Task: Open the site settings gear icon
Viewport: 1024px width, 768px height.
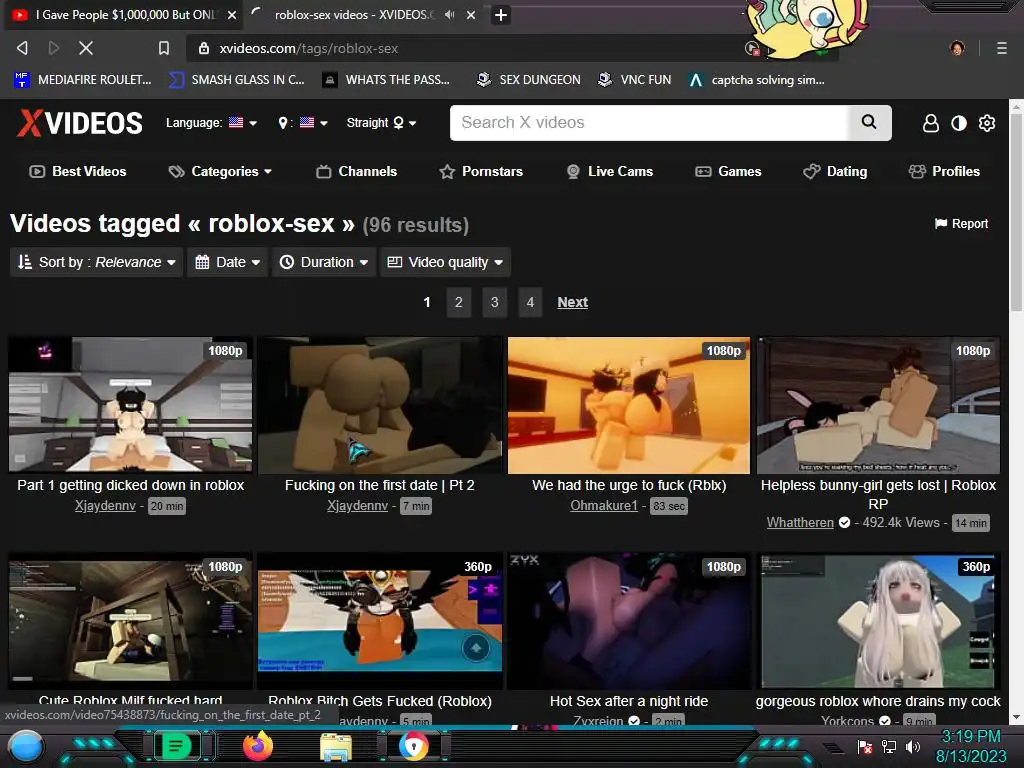Action: pyautogui.click(x=987, y=123)
